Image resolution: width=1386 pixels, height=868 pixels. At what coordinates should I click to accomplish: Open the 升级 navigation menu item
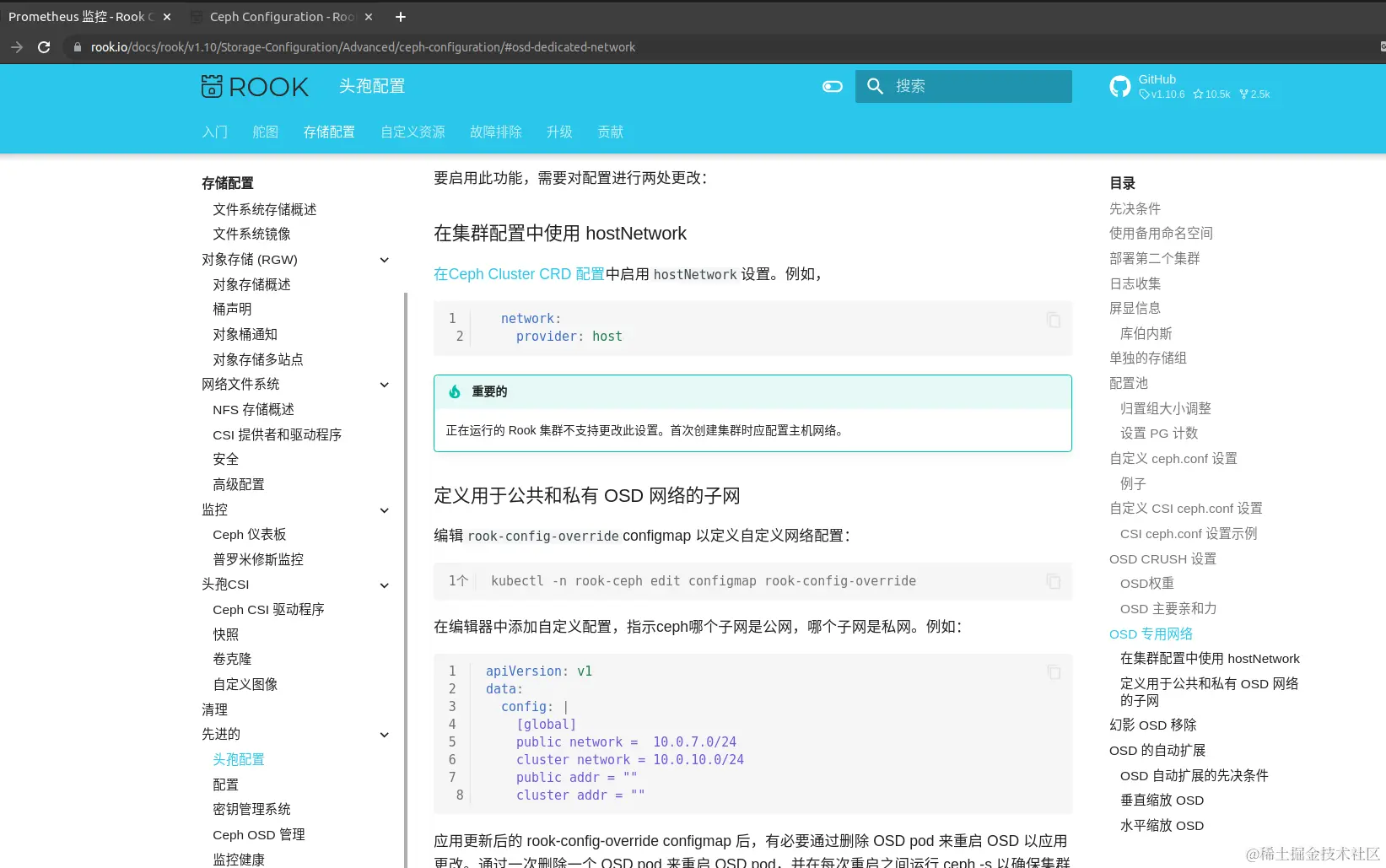point(558,132)
